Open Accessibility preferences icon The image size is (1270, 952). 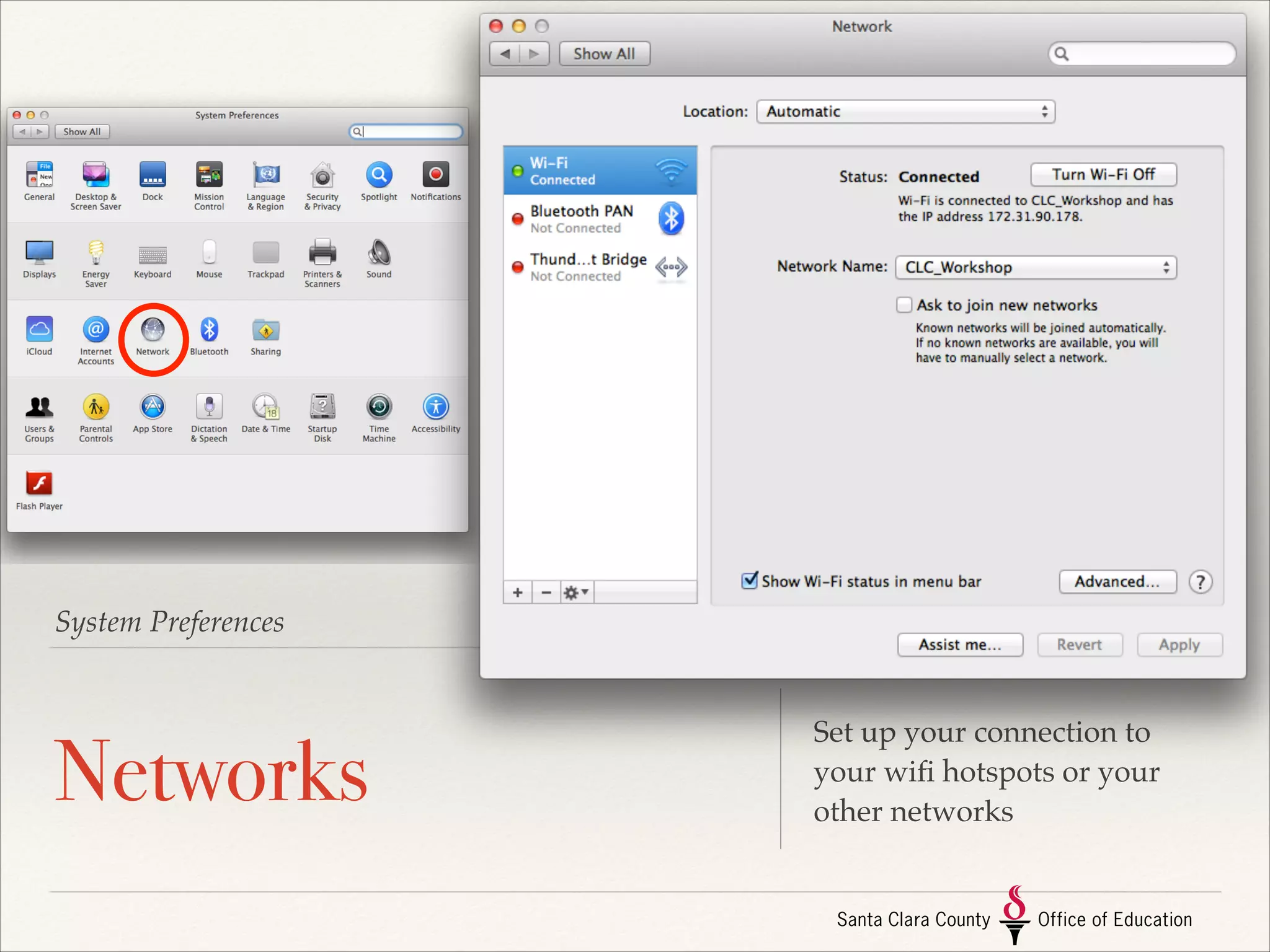tap(436, 407)
